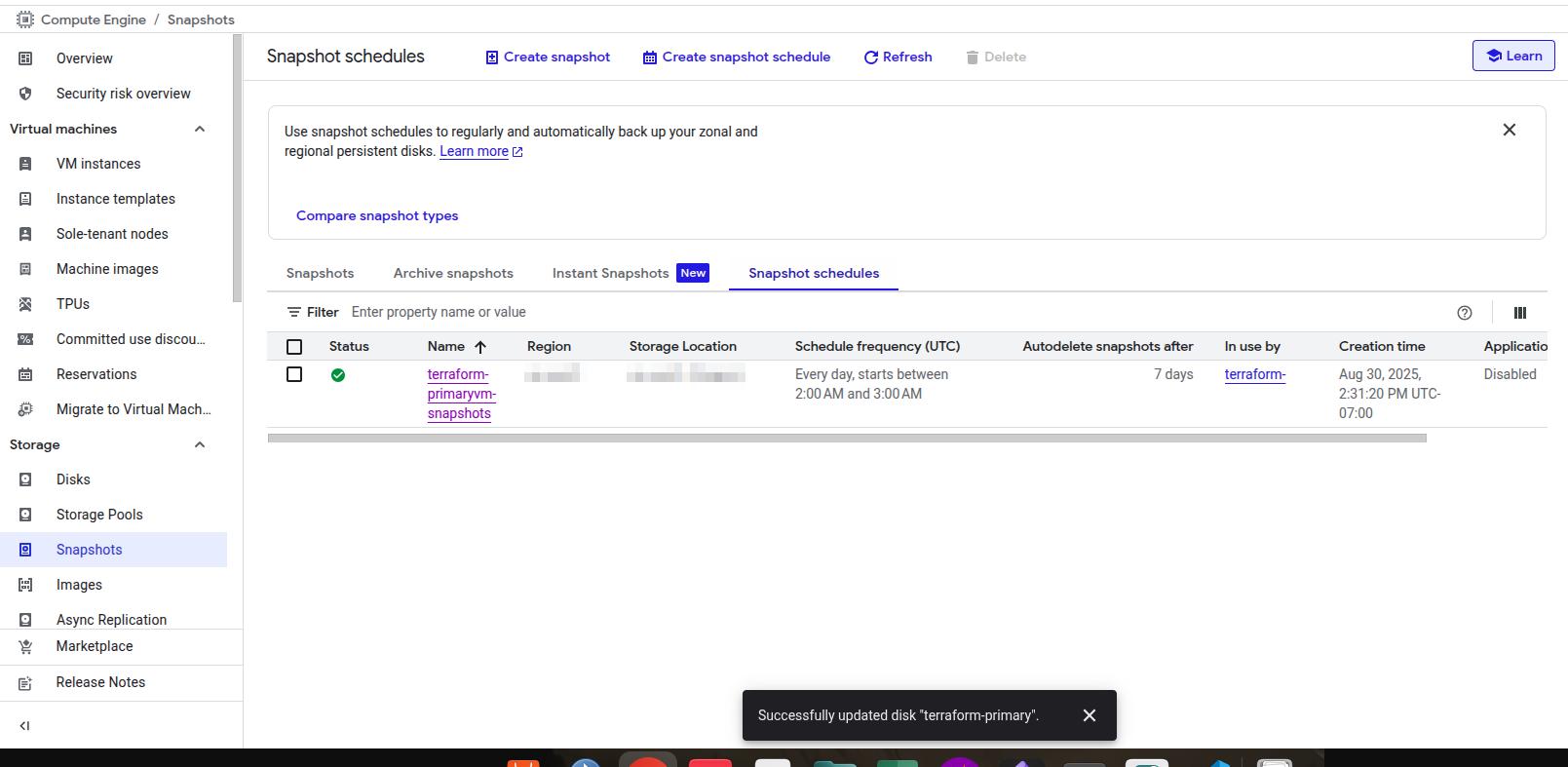Sort by the Name column arrow

480,347
